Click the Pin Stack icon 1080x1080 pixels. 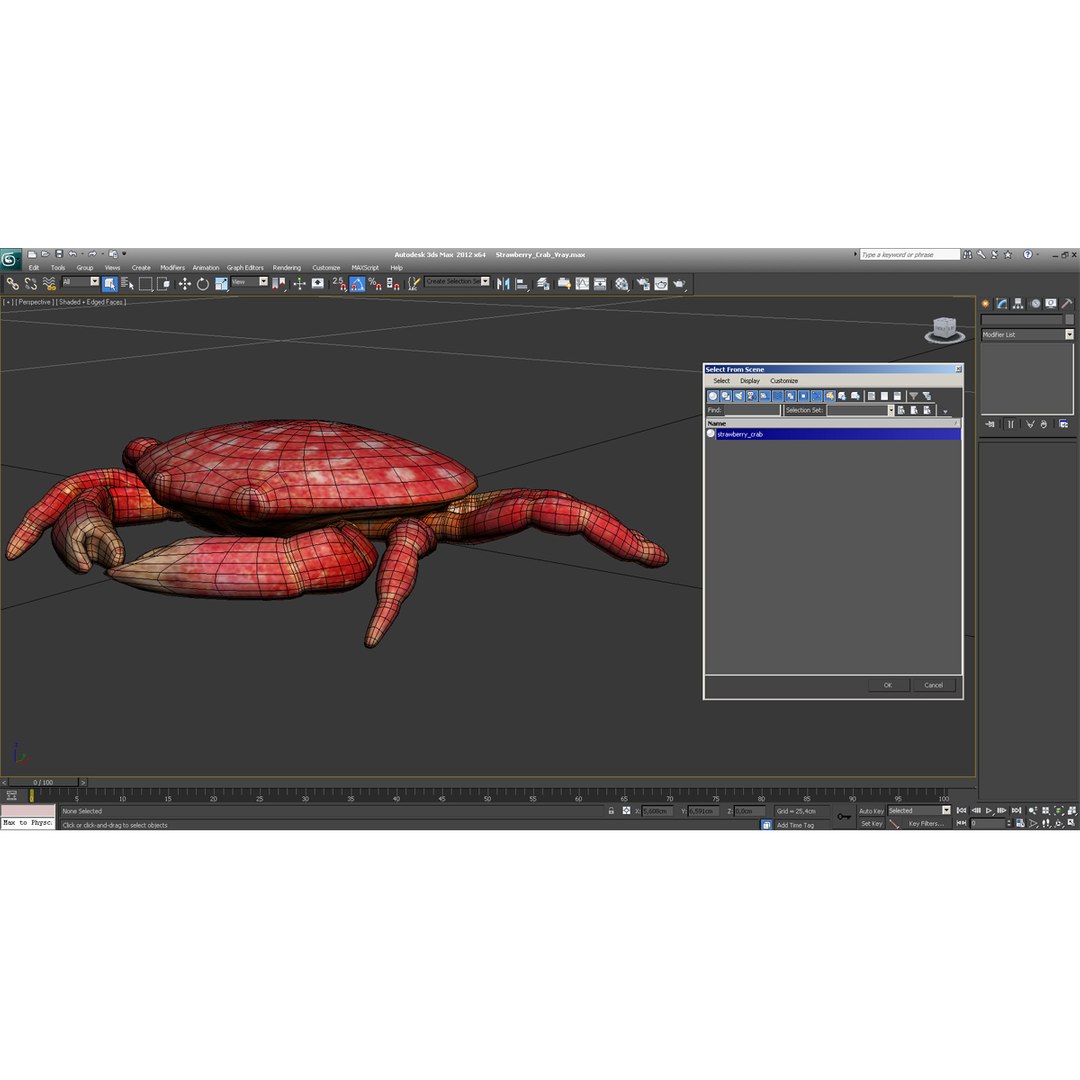[x=990, y=424]
